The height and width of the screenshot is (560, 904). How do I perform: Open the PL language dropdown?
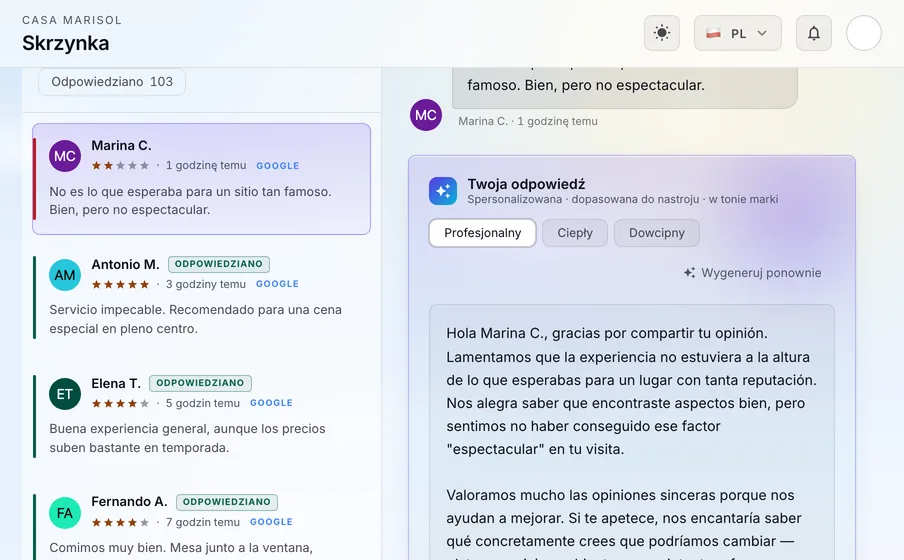click(737, 33)
